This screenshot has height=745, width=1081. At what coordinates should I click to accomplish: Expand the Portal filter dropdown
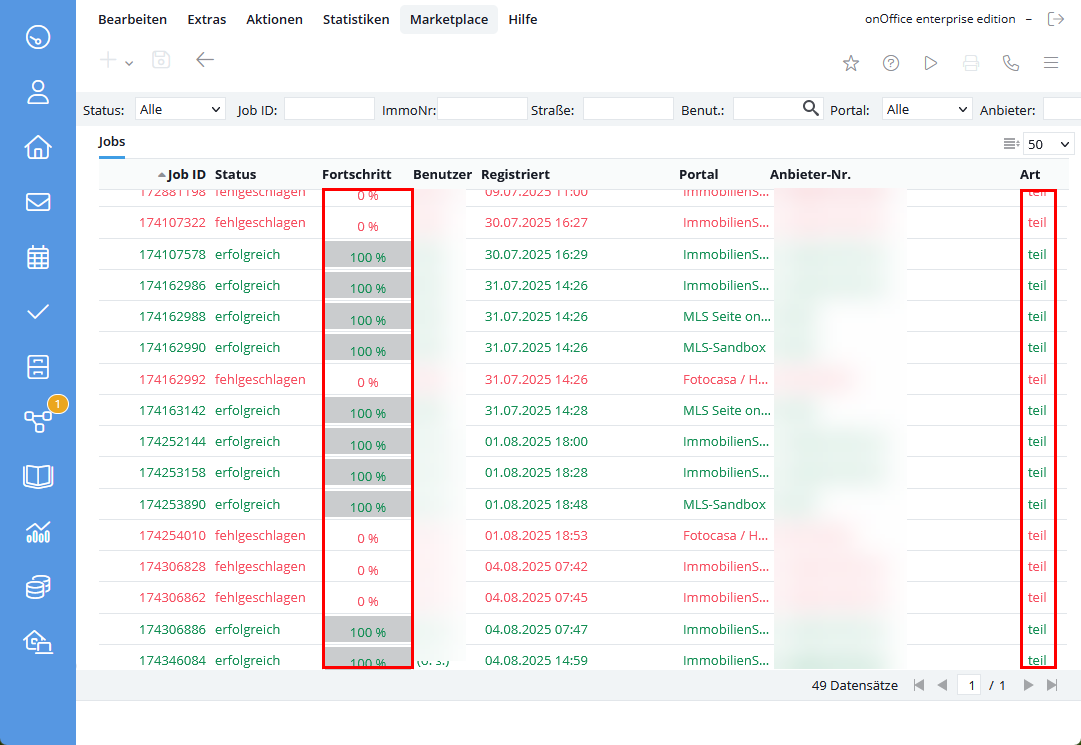tap(928, 109)
